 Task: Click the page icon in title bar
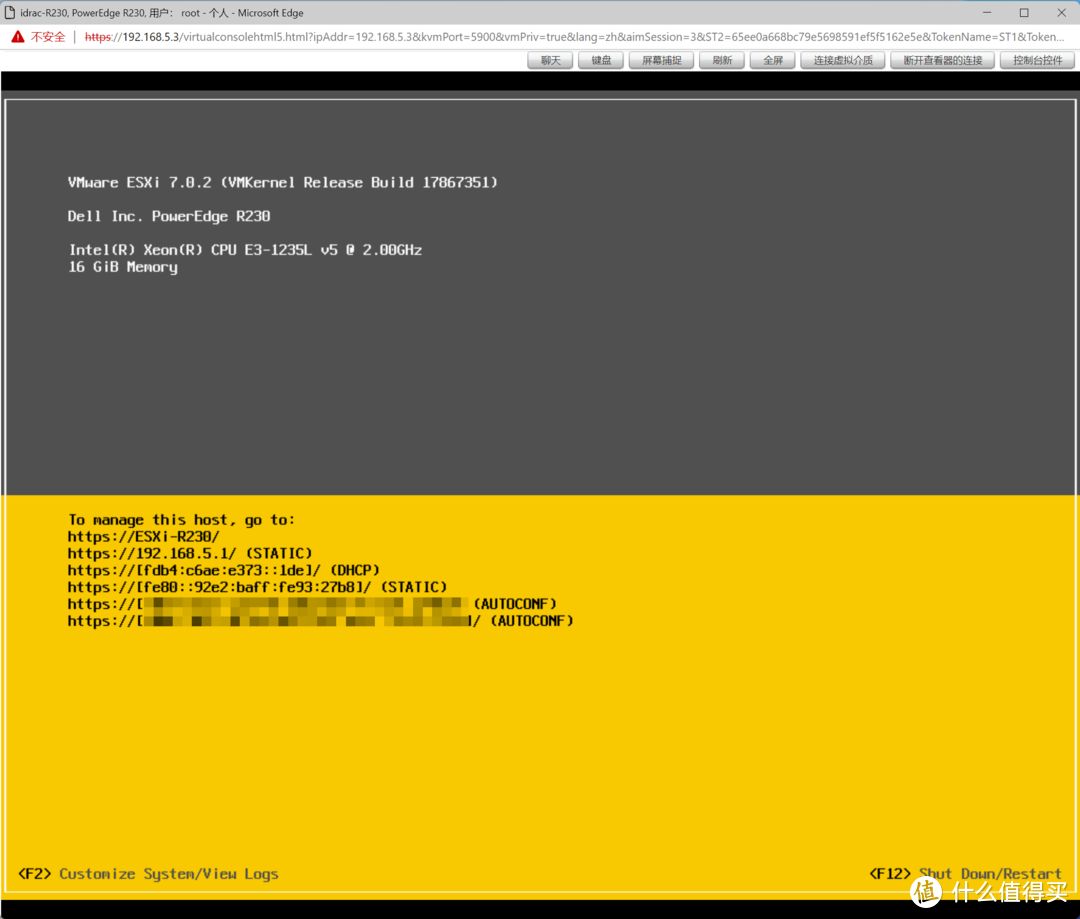[10, 12]
